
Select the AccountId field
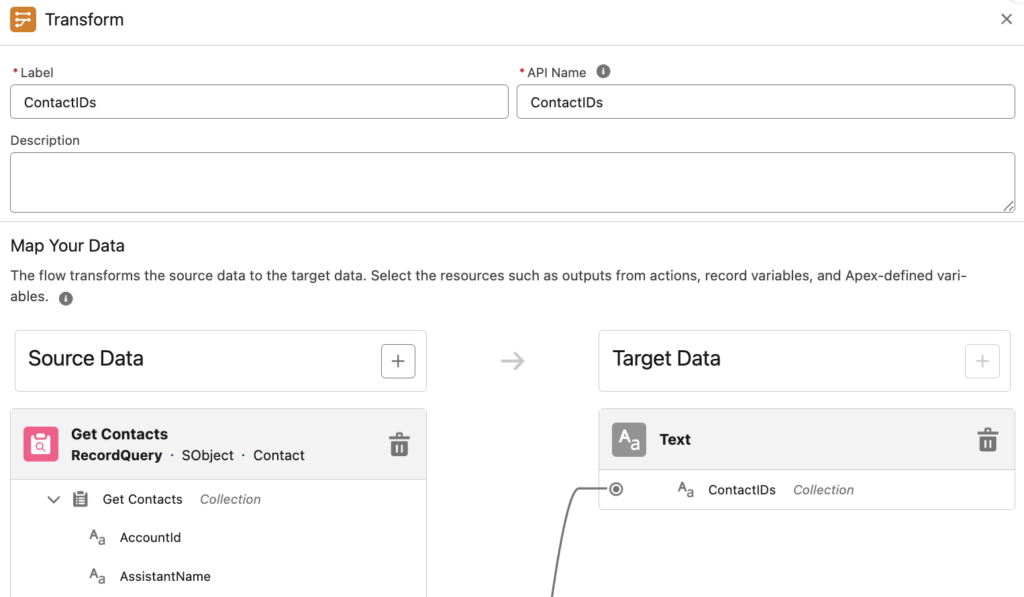[x=150, y=538]
